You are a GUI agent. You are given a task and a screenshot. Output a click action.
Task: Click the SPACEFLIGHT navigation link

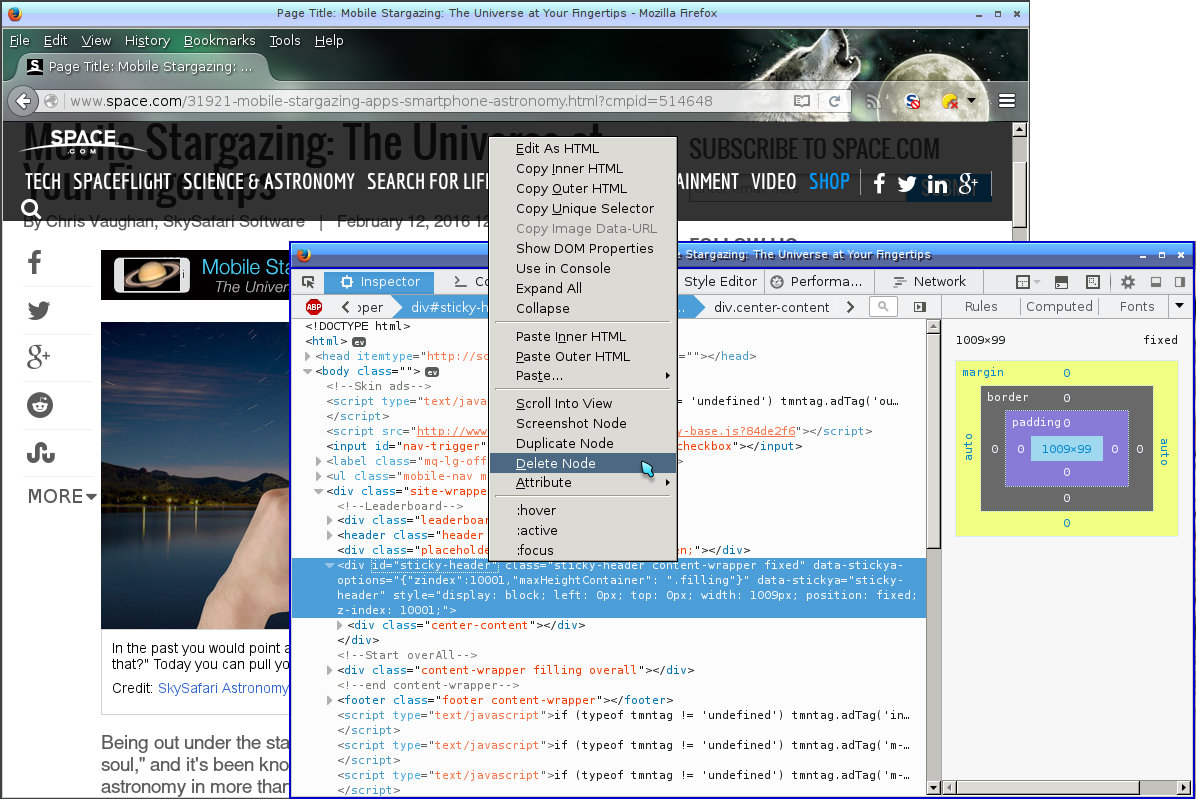coord(122,181)
